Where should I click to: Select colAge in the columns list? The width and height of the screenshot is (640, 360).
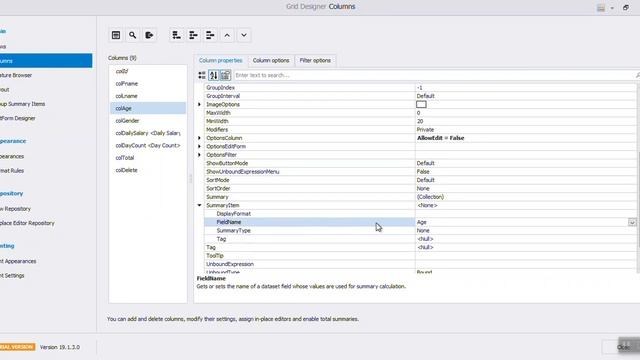148,108
